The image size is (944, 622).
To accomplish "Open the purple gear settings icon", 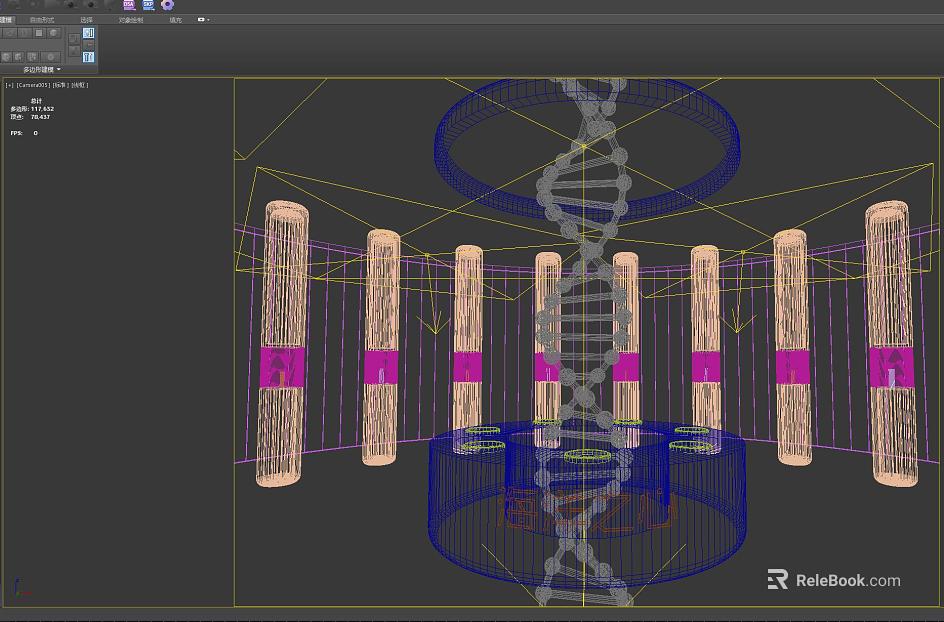I will 168,5.
